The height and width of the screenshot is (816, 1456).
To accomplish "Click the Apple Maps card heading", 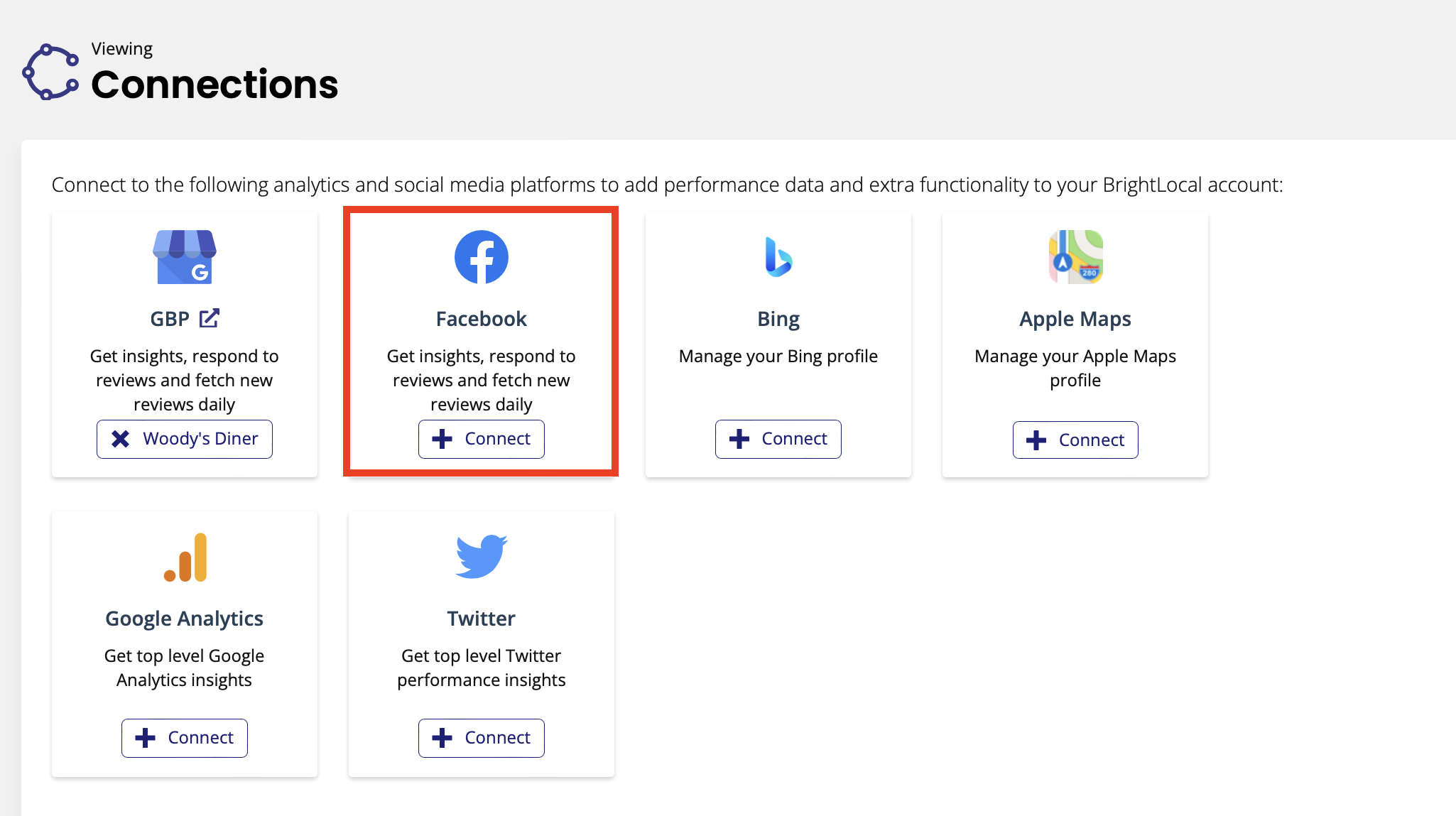I will pos(1075,320).
